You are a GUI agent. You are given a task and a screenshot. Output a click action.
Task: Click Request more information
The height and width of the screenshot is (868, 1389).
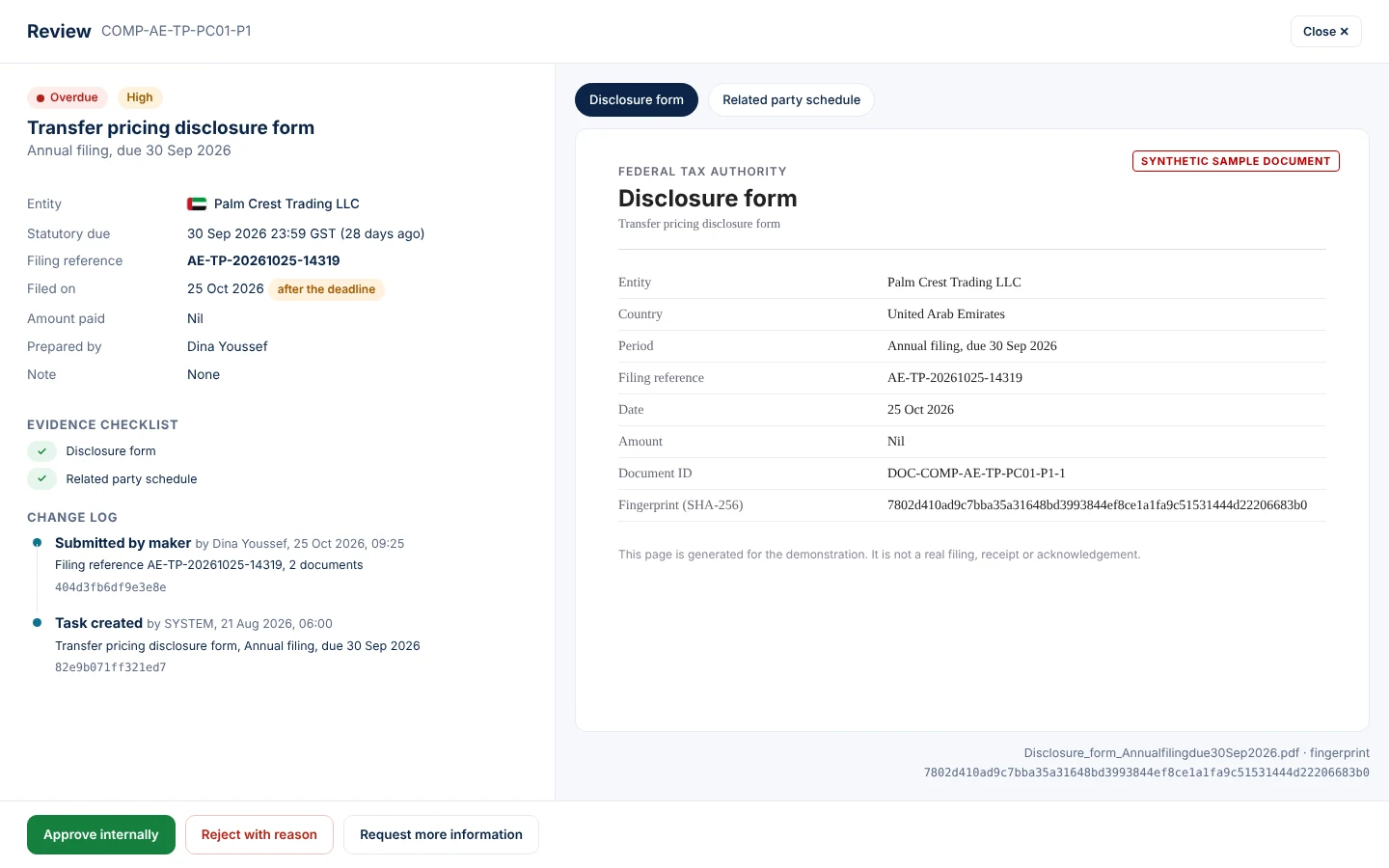[x=441, y=835]
